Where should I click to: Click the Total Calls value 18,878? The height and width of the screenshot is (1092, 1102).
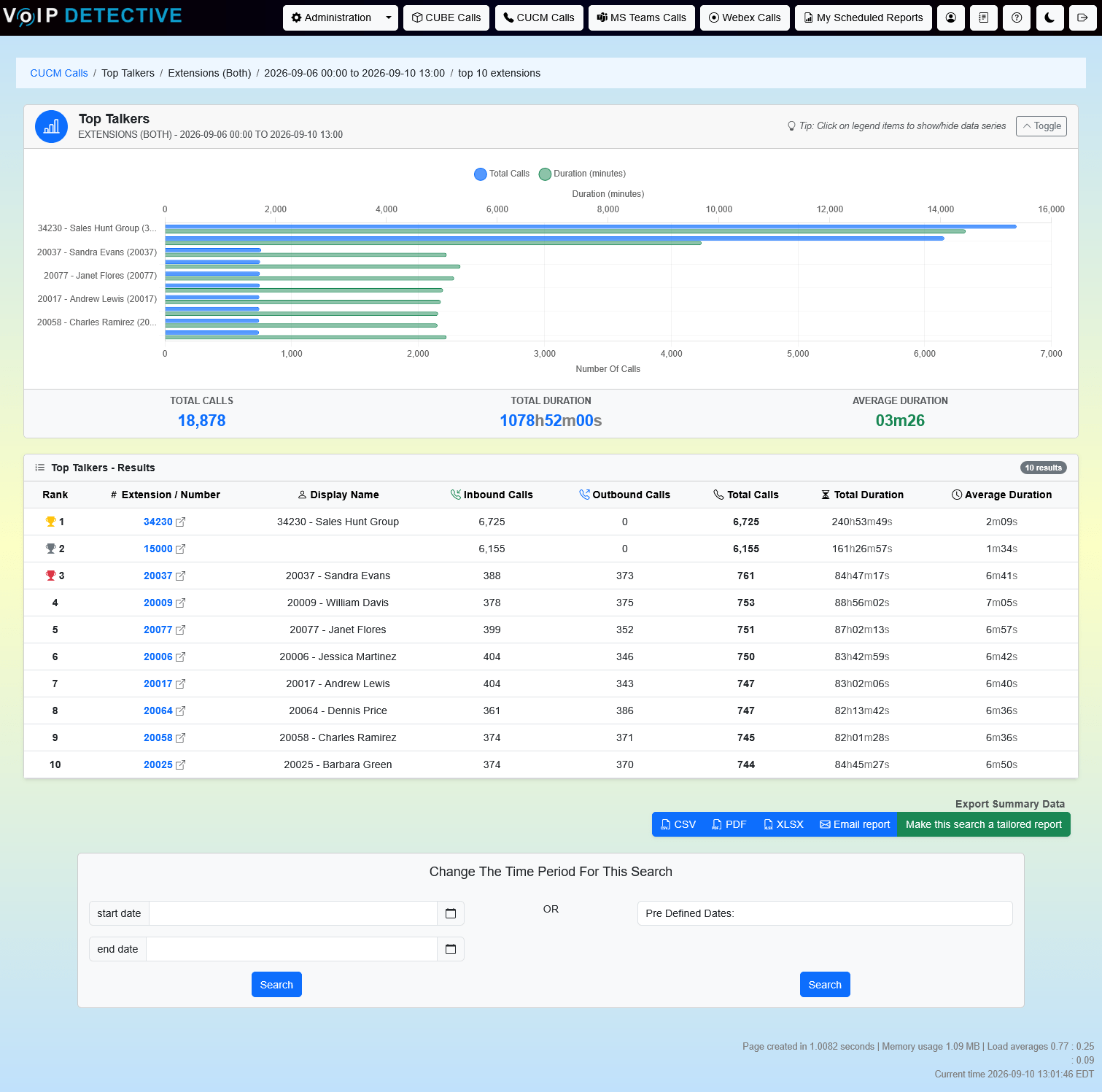[202, 420]
